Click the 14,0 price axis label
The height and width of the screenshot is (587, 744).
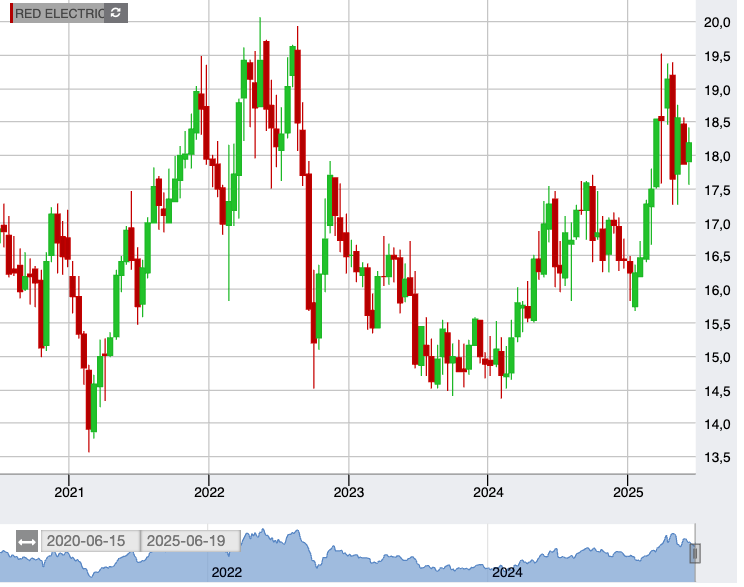717,424
